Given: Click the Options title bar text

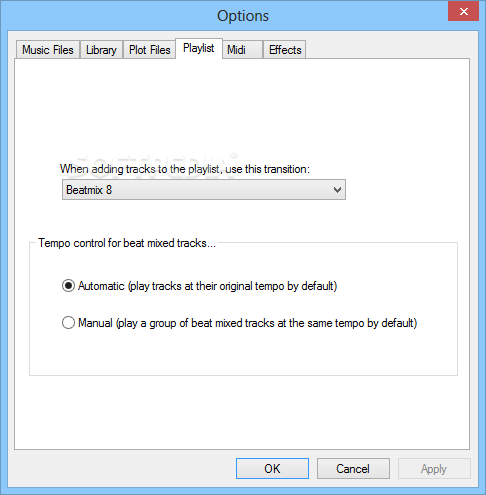Looking at the screenshot, I should (x=243, y=16).
